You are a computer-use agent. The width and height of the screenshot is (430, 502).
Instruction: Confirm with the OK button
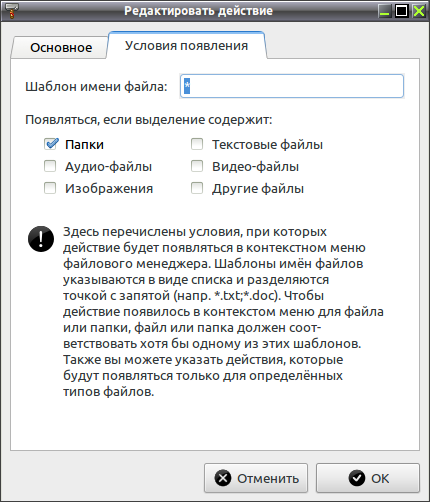pyautogui.click(x=368, y=478)
